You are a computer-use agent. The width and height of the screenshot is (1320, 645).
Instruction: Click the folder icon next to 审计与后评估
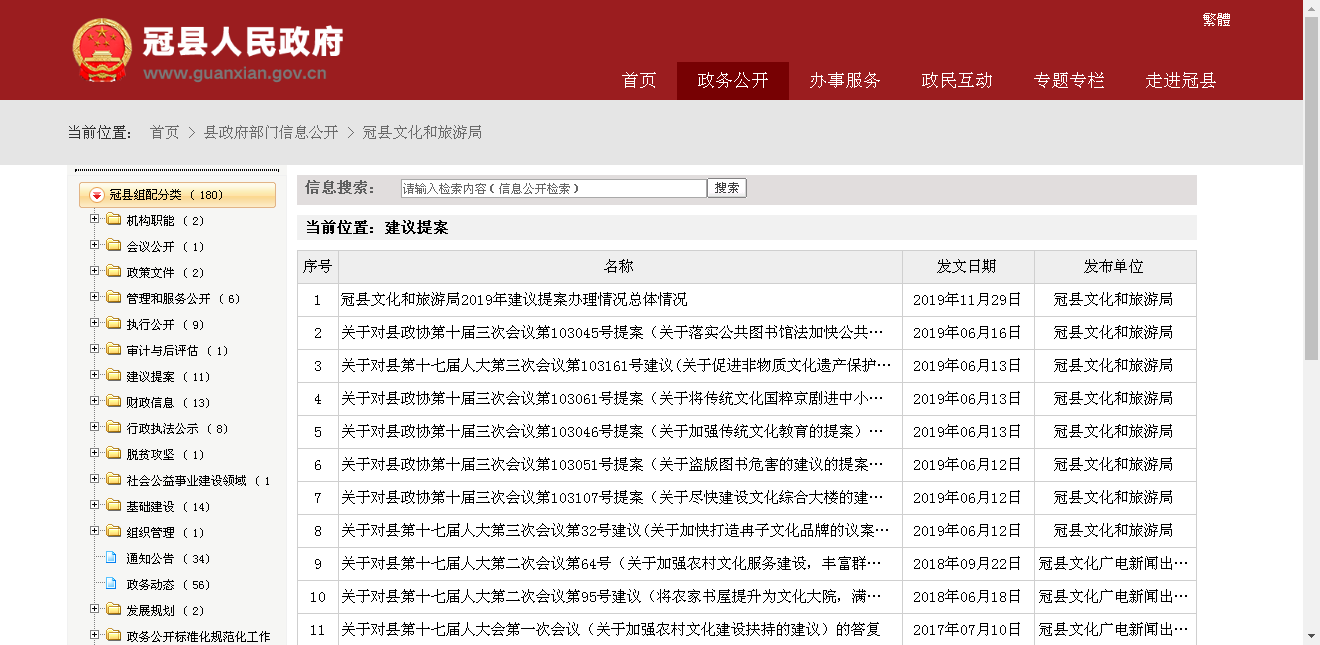pyautogui.click(x=113, y=350)
